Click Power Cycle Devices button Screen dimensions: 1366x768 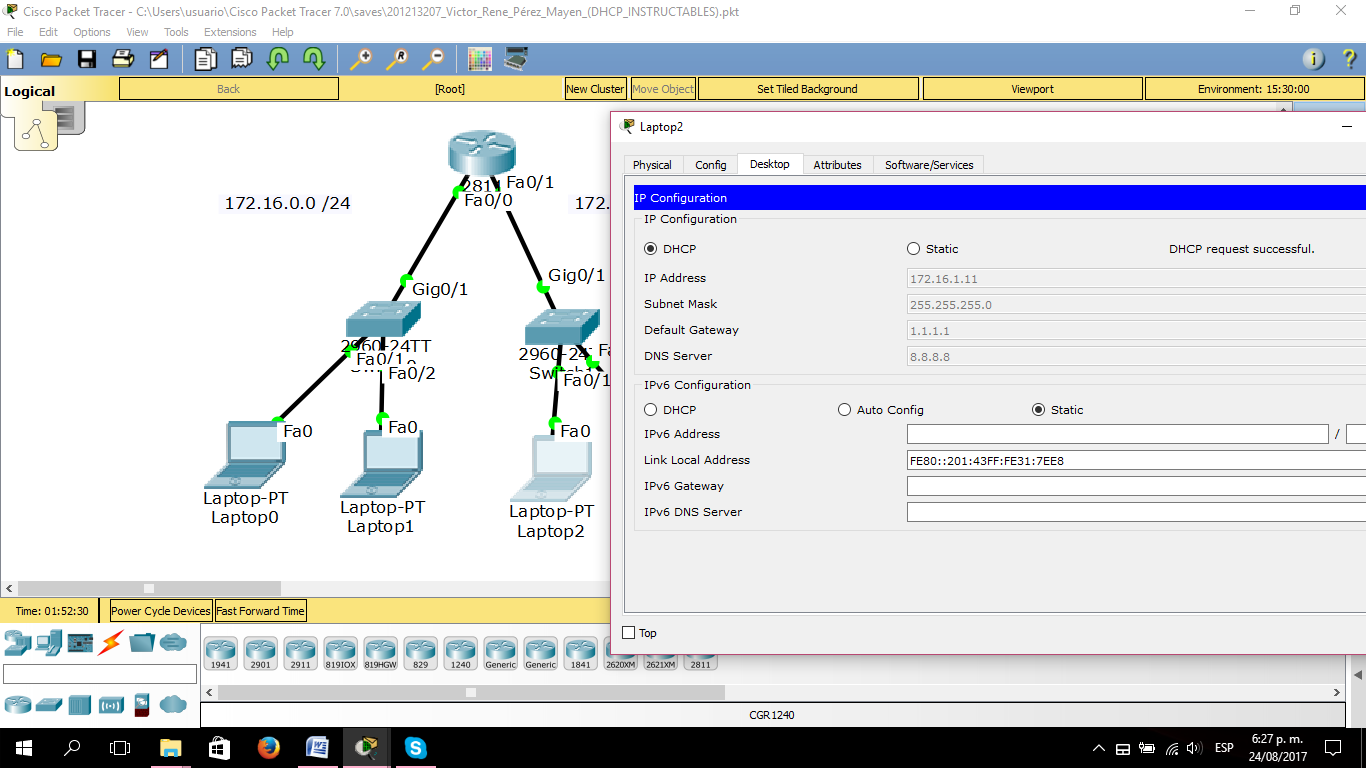pos(161,611)
